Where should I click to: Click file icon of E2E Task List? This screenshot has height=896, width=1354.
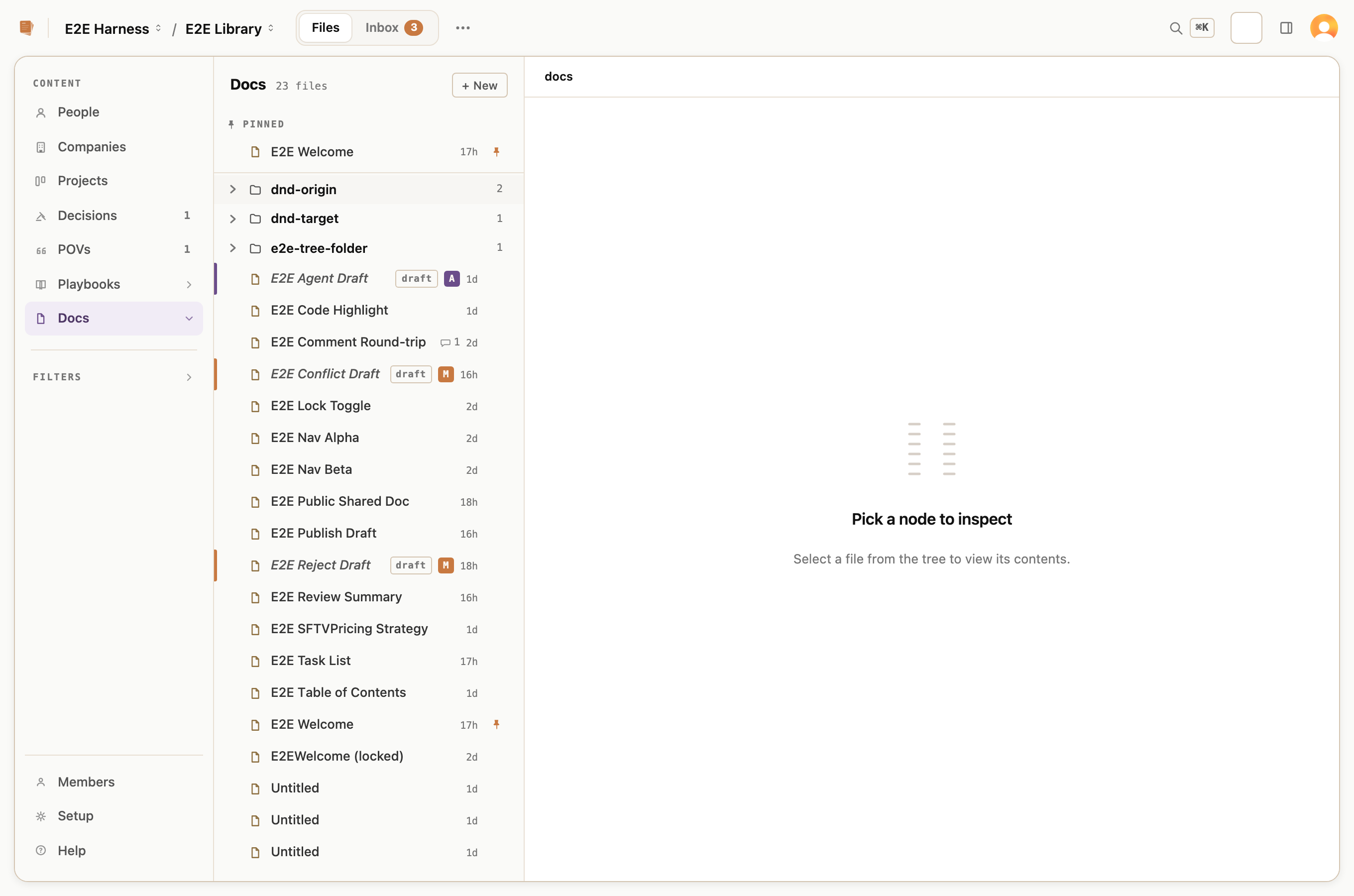(x=255, y=661)
